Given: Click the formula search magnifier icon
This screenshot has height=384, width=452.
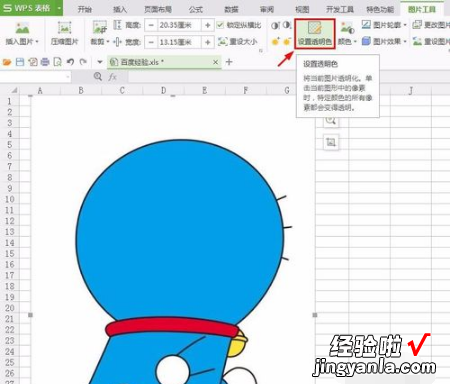Looking at the screenshot, I should pyautogui.click(x=98, y=77).
